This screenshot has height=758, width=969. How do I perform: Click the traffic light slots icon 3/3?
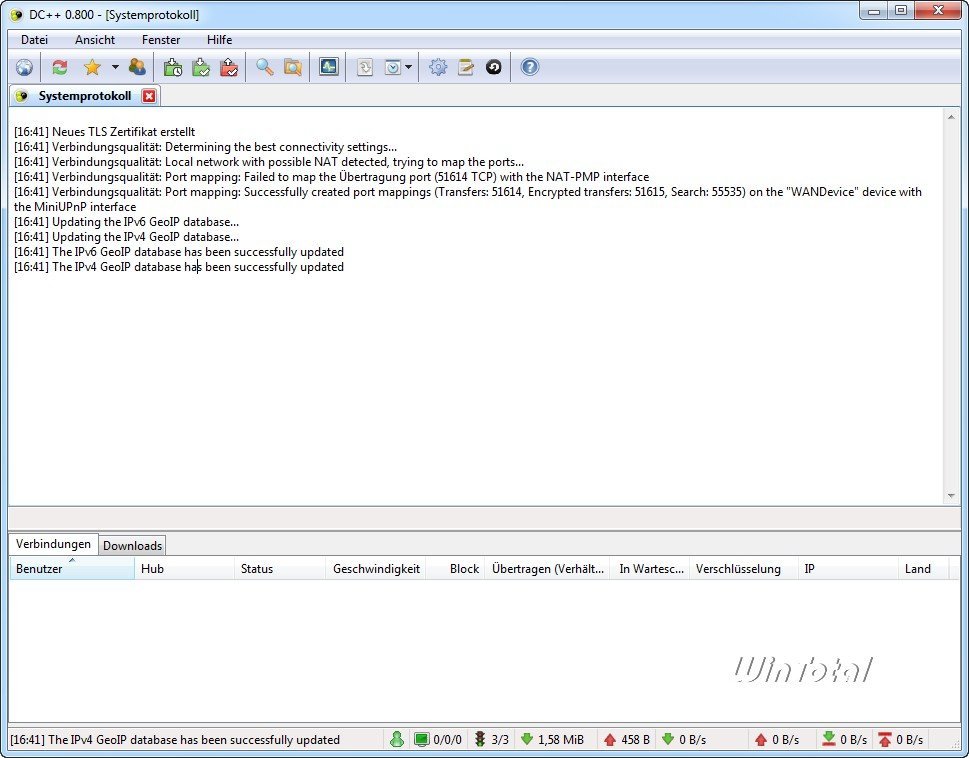[x=492, y=739]
